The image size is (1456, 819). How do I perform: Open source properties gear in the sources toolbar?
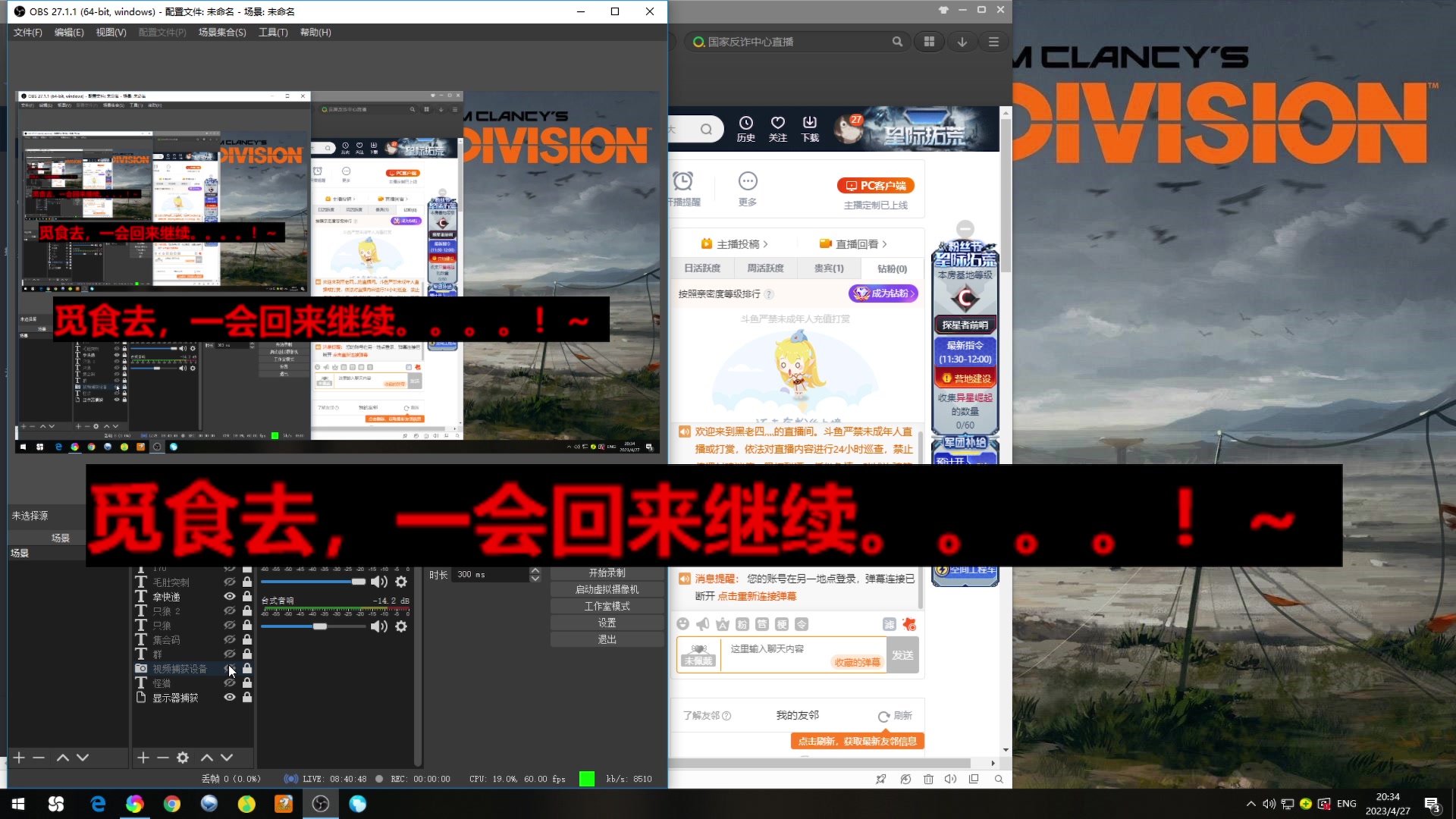click(x=183, y=758)
